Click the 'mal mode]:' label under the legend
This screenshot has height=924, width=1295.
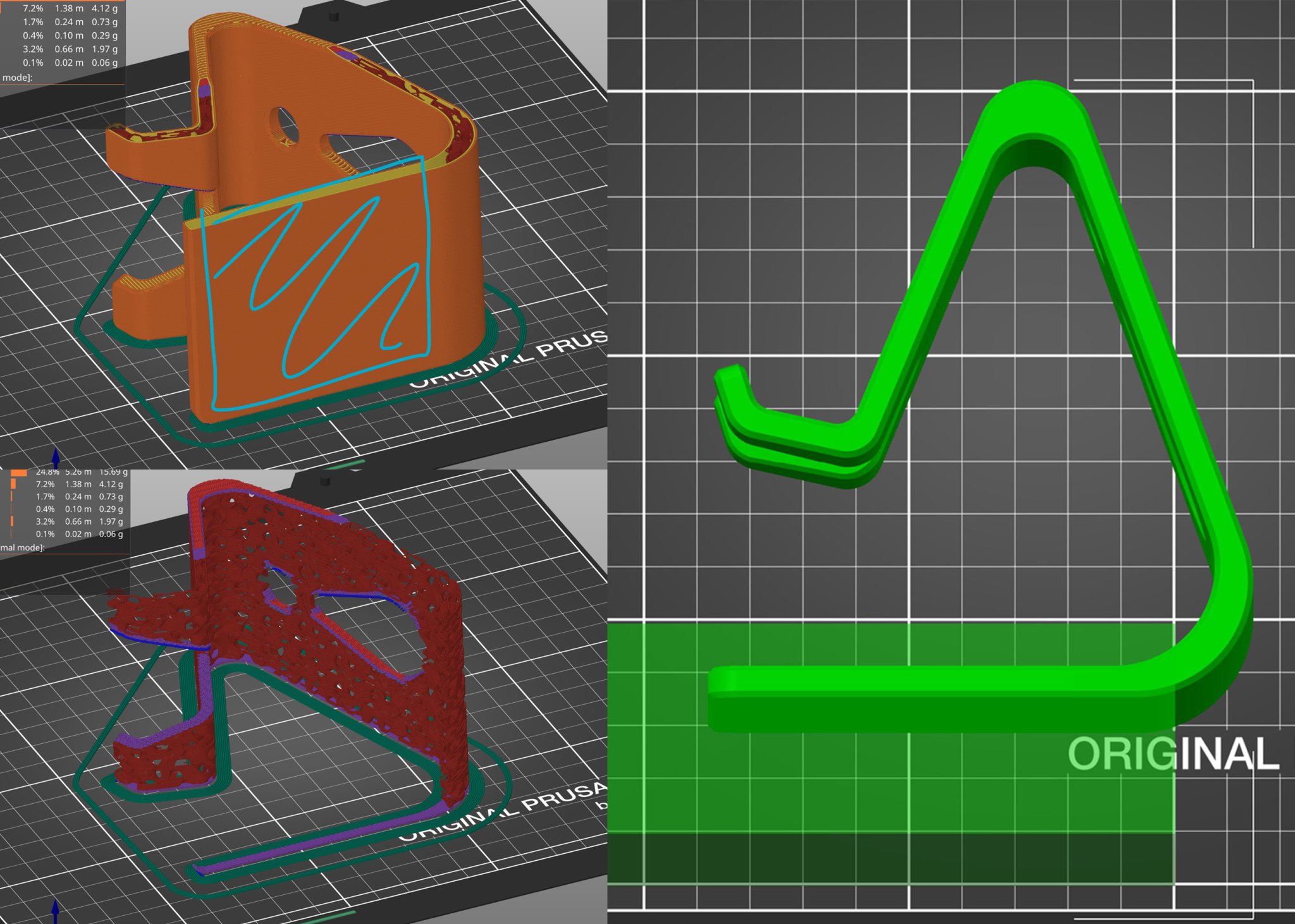click(x=22, y=547)
